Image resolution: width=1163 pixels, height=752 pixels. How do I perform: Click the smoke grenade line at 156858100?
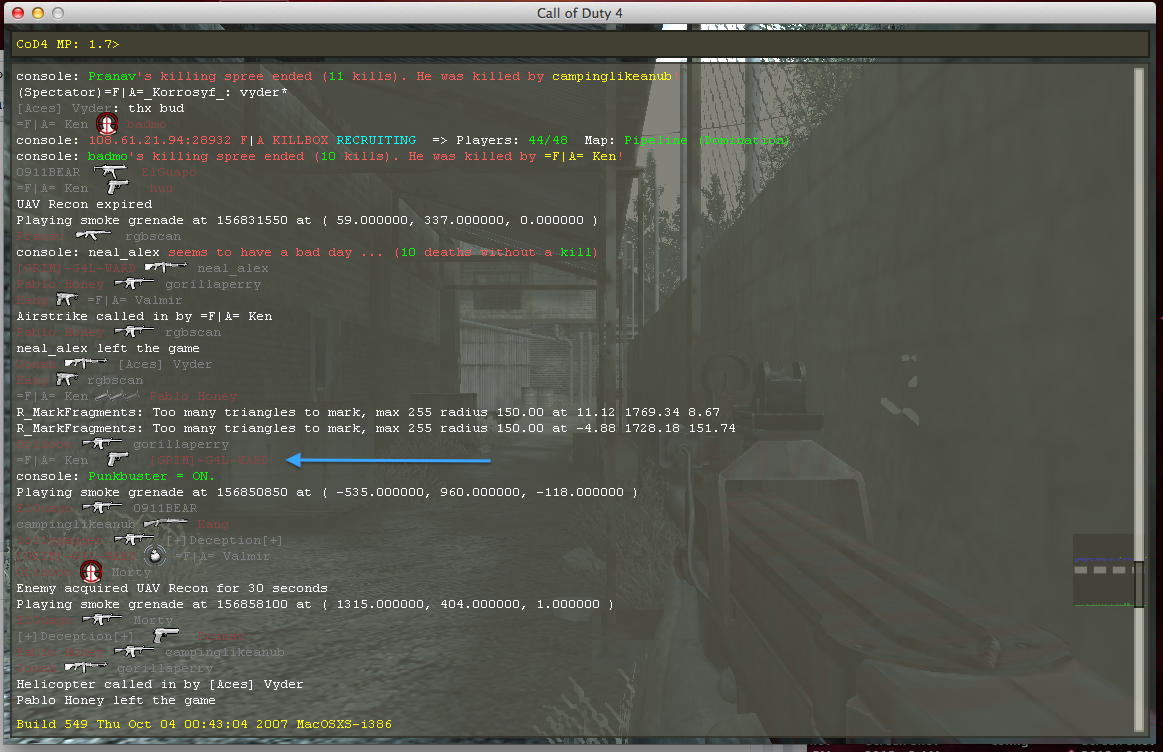[x=315, y=604]
